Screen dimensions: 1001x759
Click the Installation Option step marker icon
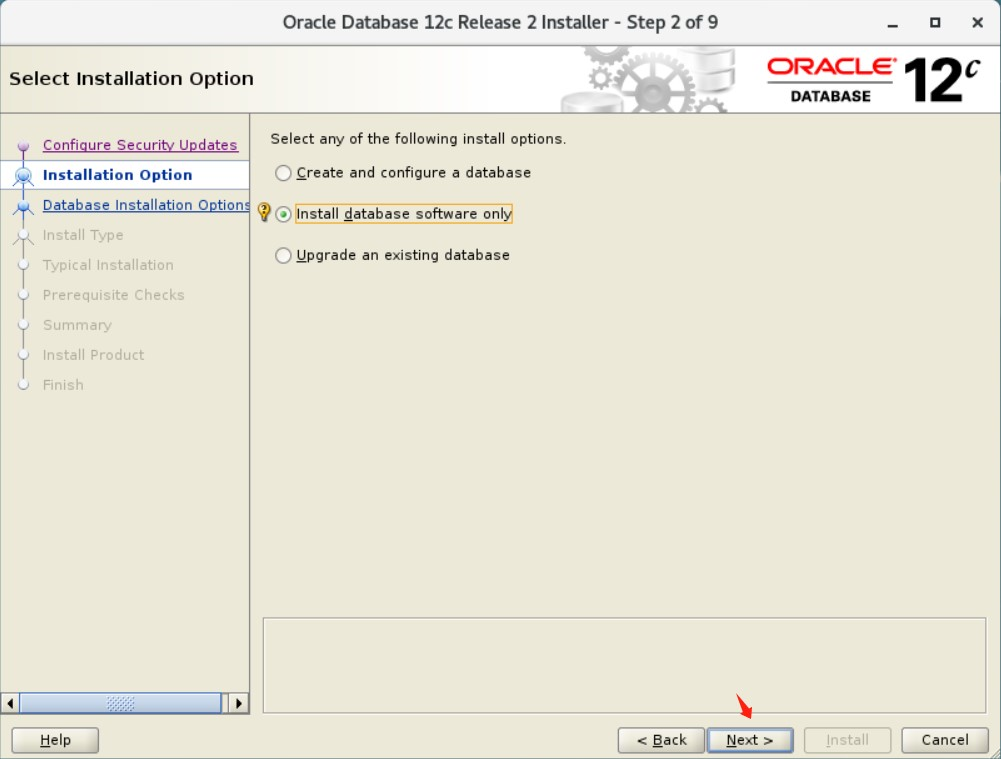click(x=24, y=175)
